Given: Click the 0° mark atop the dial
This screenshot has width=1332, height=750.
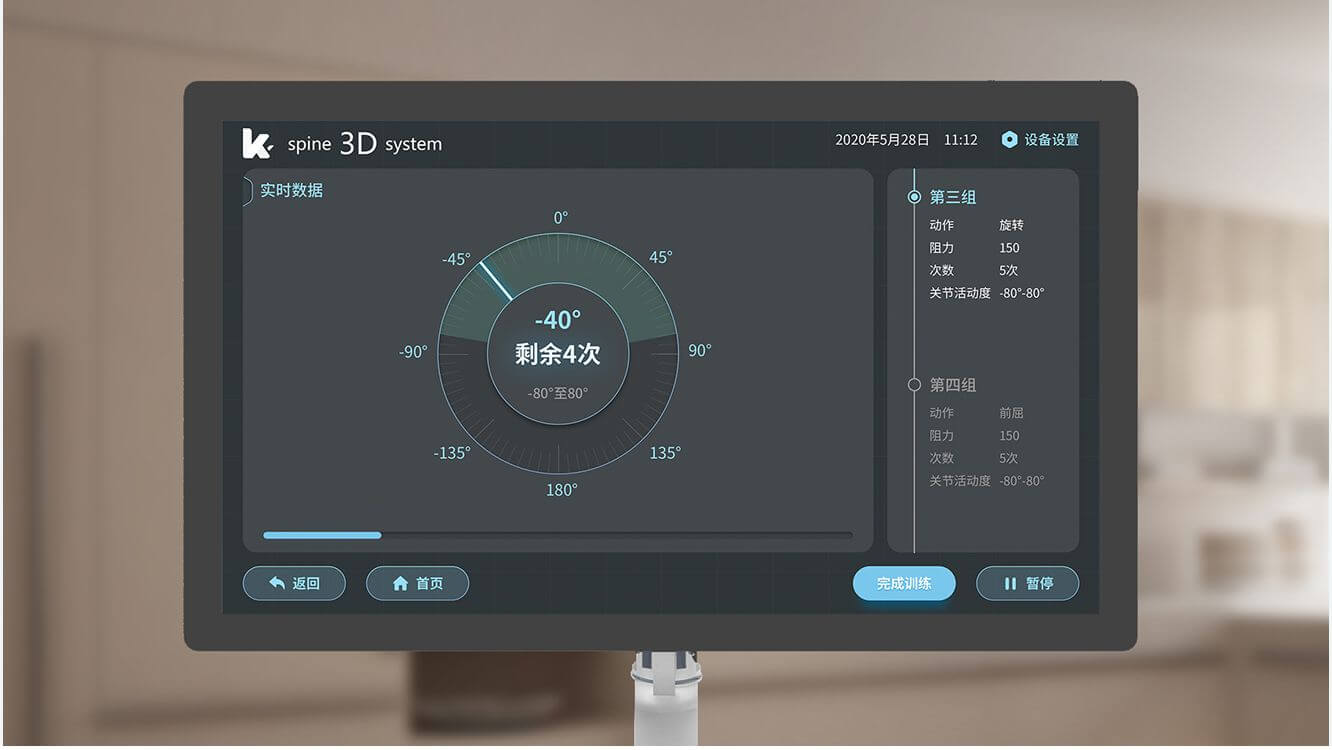Looking at the screenshot, I should click(x=560, y=218).
